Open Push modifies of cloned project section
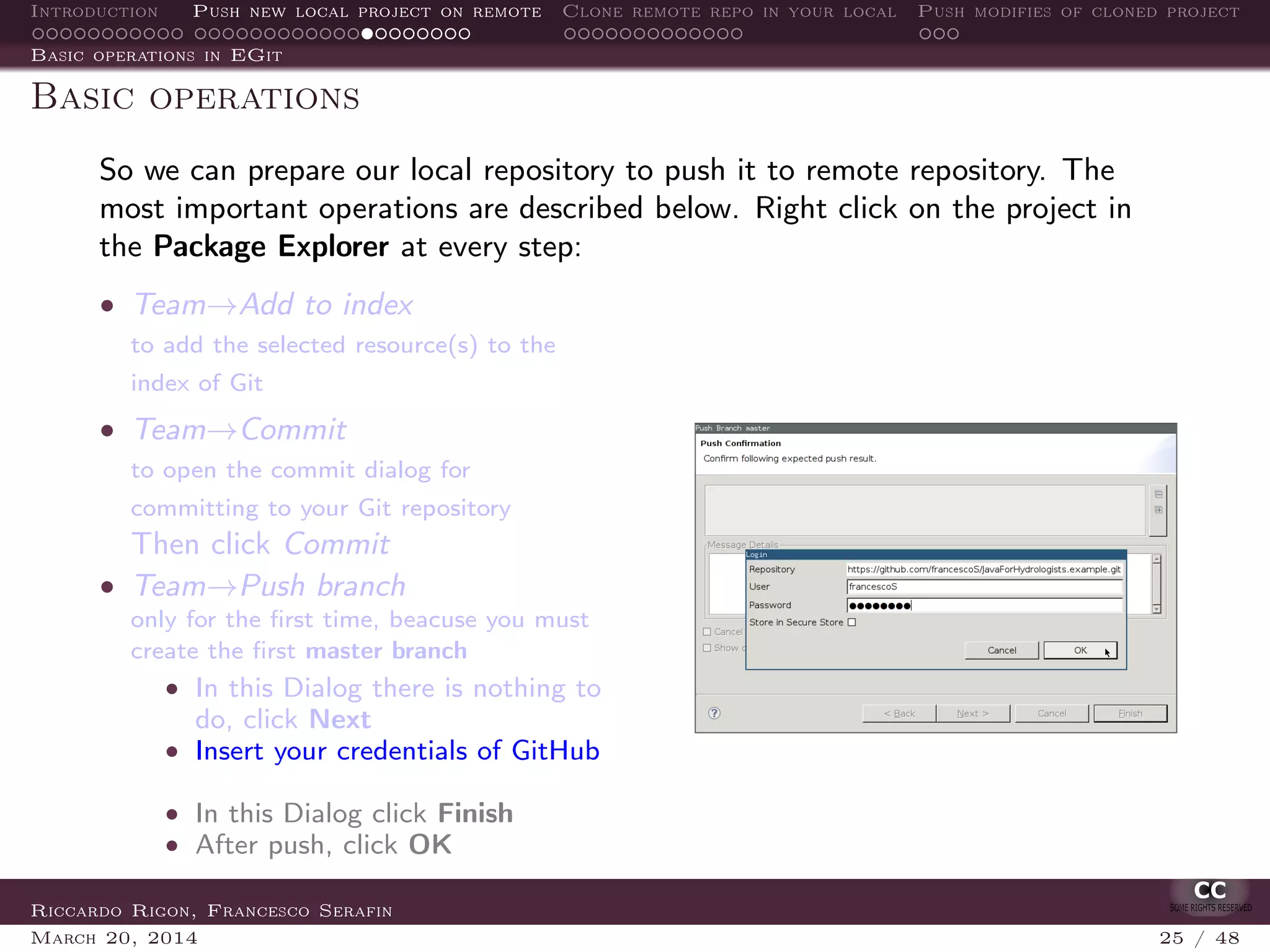This screenshot has height=952, width=1270. (1078, 12)
